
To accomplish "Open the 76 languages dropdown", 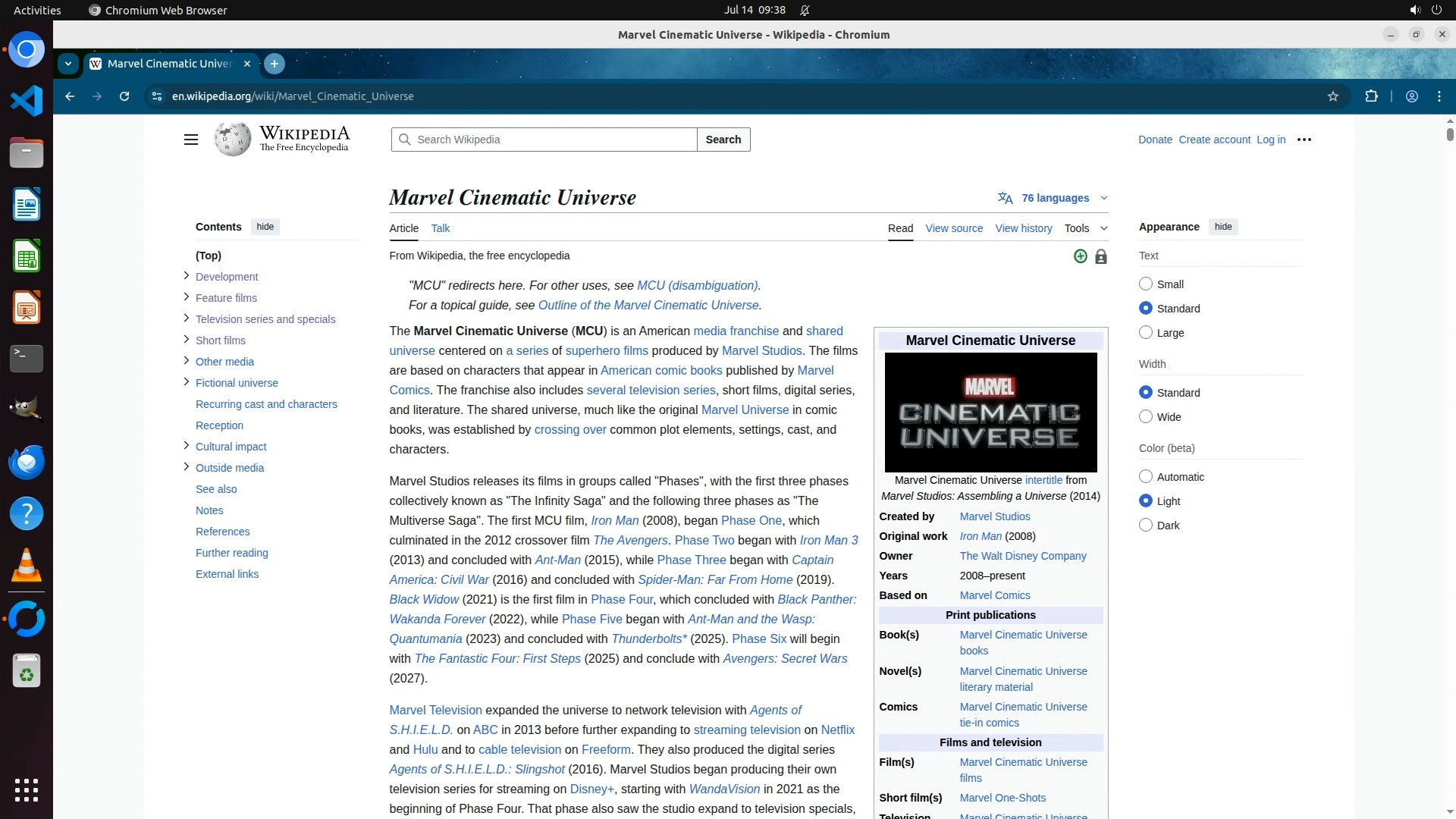I will coord(1054,198).
